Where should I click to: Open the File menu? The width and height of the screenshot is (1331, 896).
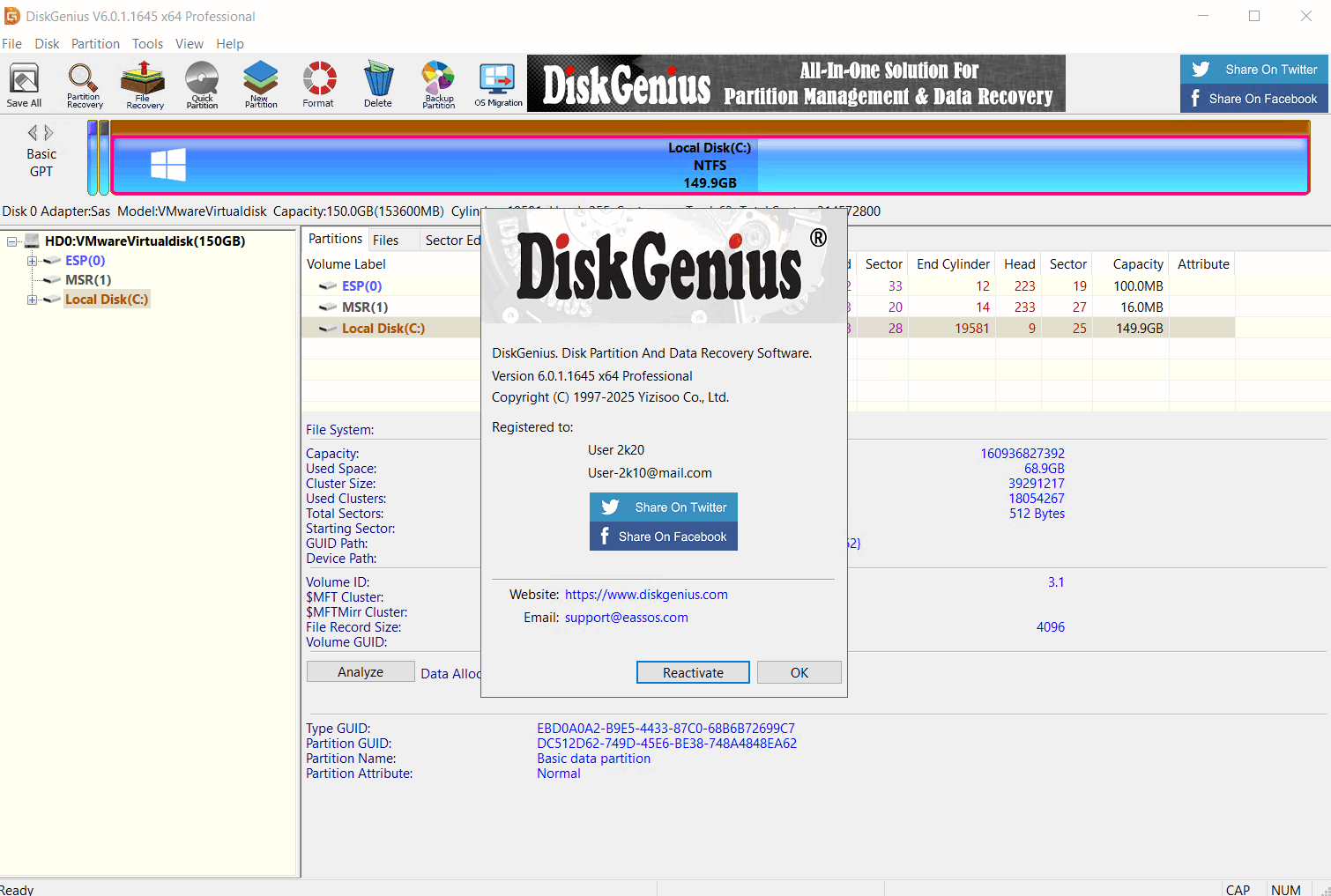12,44
